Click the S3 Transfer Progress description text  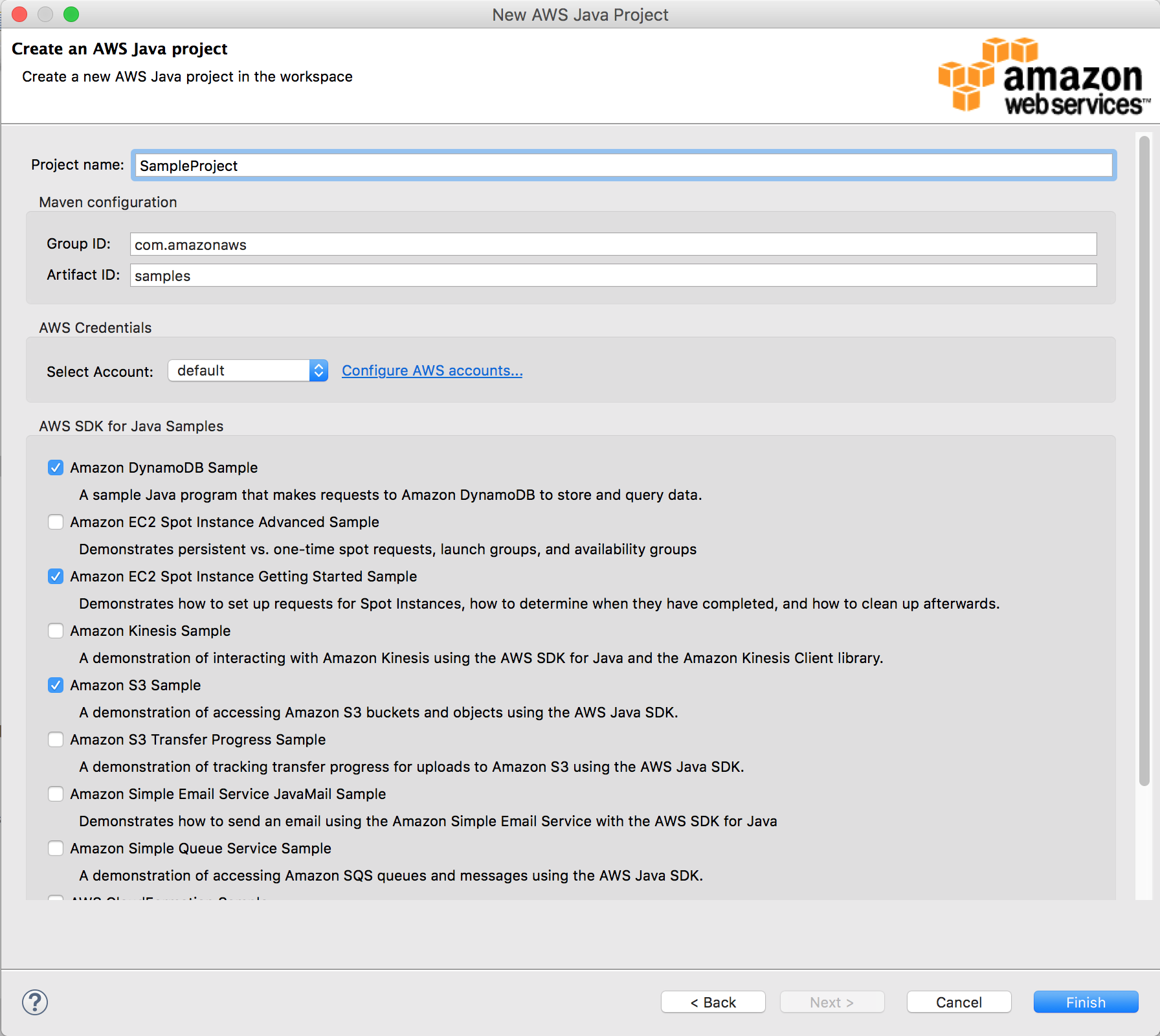point(412,767)
